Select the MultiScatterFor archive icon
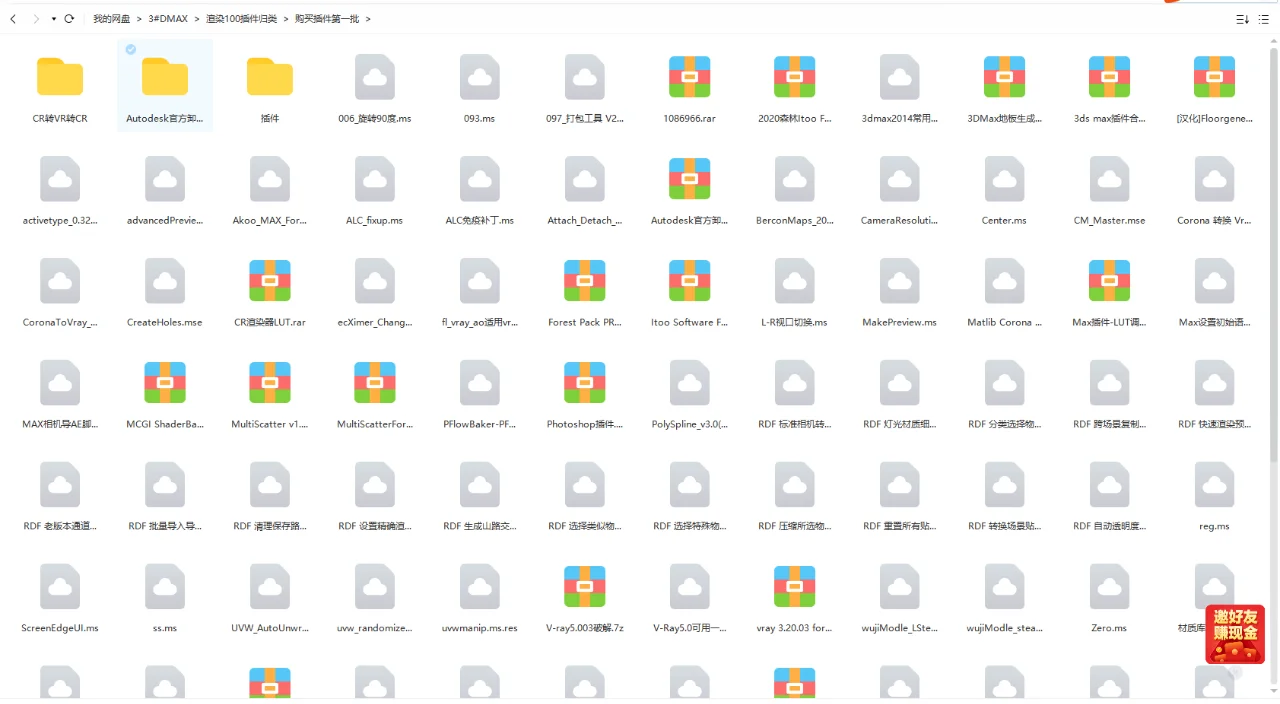This screenshot has height=704, width=1280. [375, 383]
